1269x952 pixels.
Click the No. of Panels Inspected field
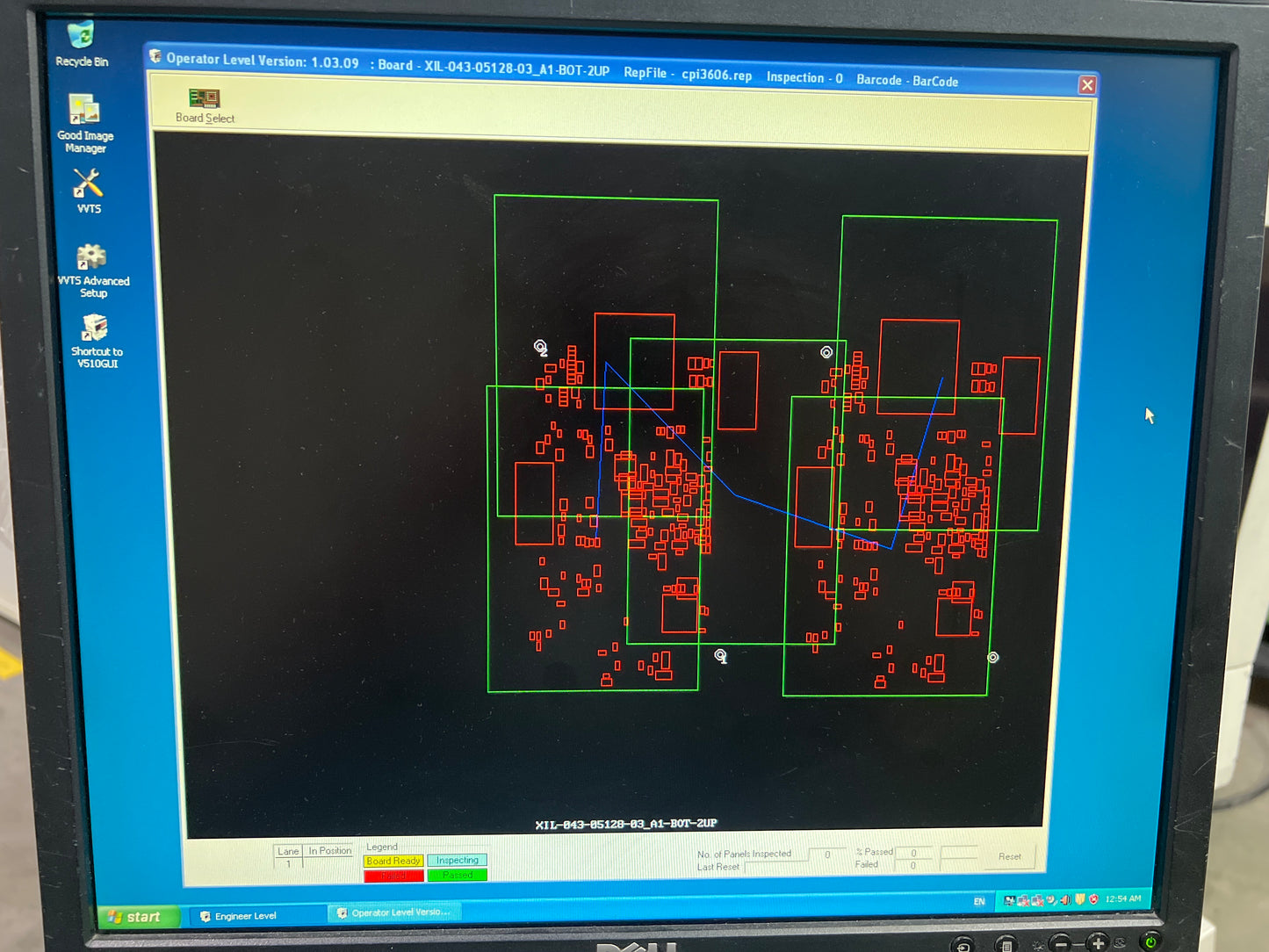pyautogui.click(x=826, y=855)
